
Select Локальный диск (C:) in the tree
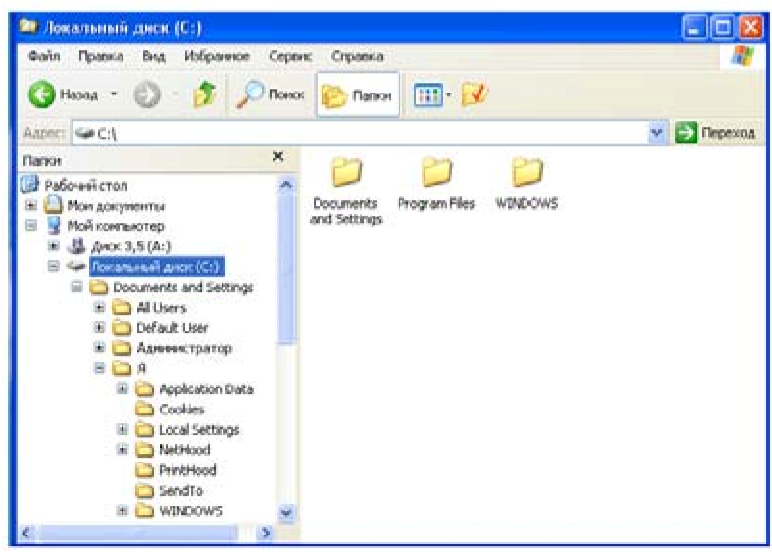[157, 266]
